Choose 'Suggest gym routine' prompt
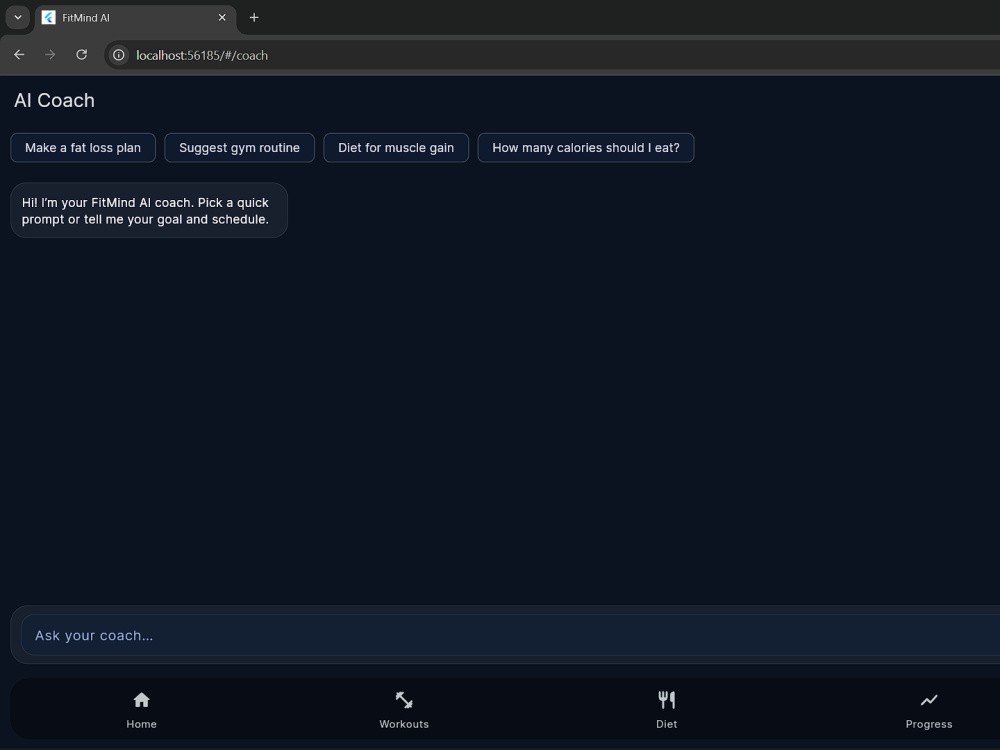This screenshot has height=750, width=1000. point(239,148)
